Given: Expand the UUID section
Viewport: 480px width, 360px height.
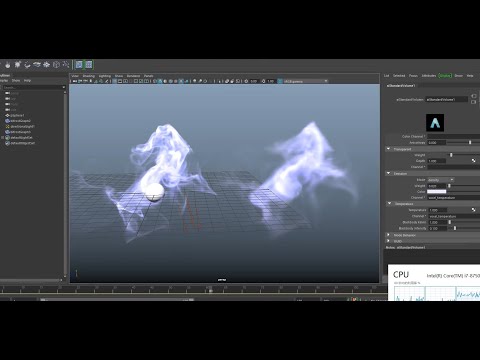Looking at the screenshot, I should tap(388, 241).
